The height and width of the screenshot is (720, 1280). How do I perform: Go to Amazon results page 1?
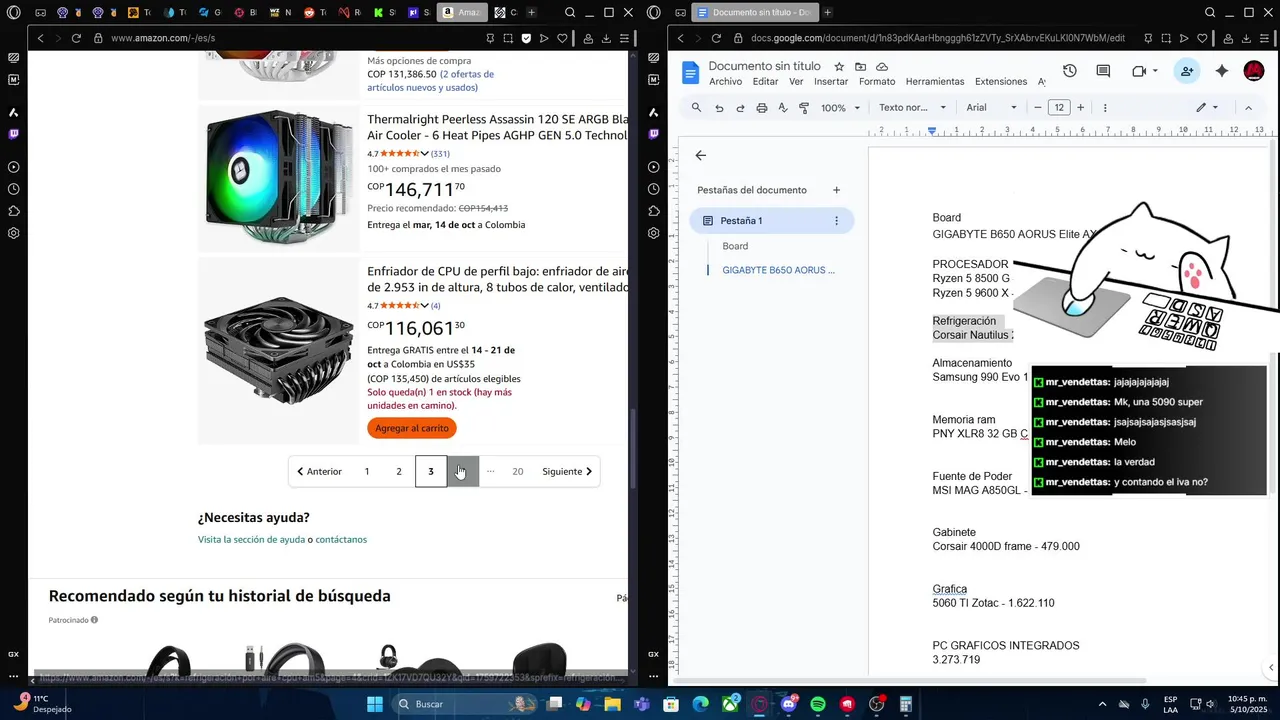[x=367, y=471]
